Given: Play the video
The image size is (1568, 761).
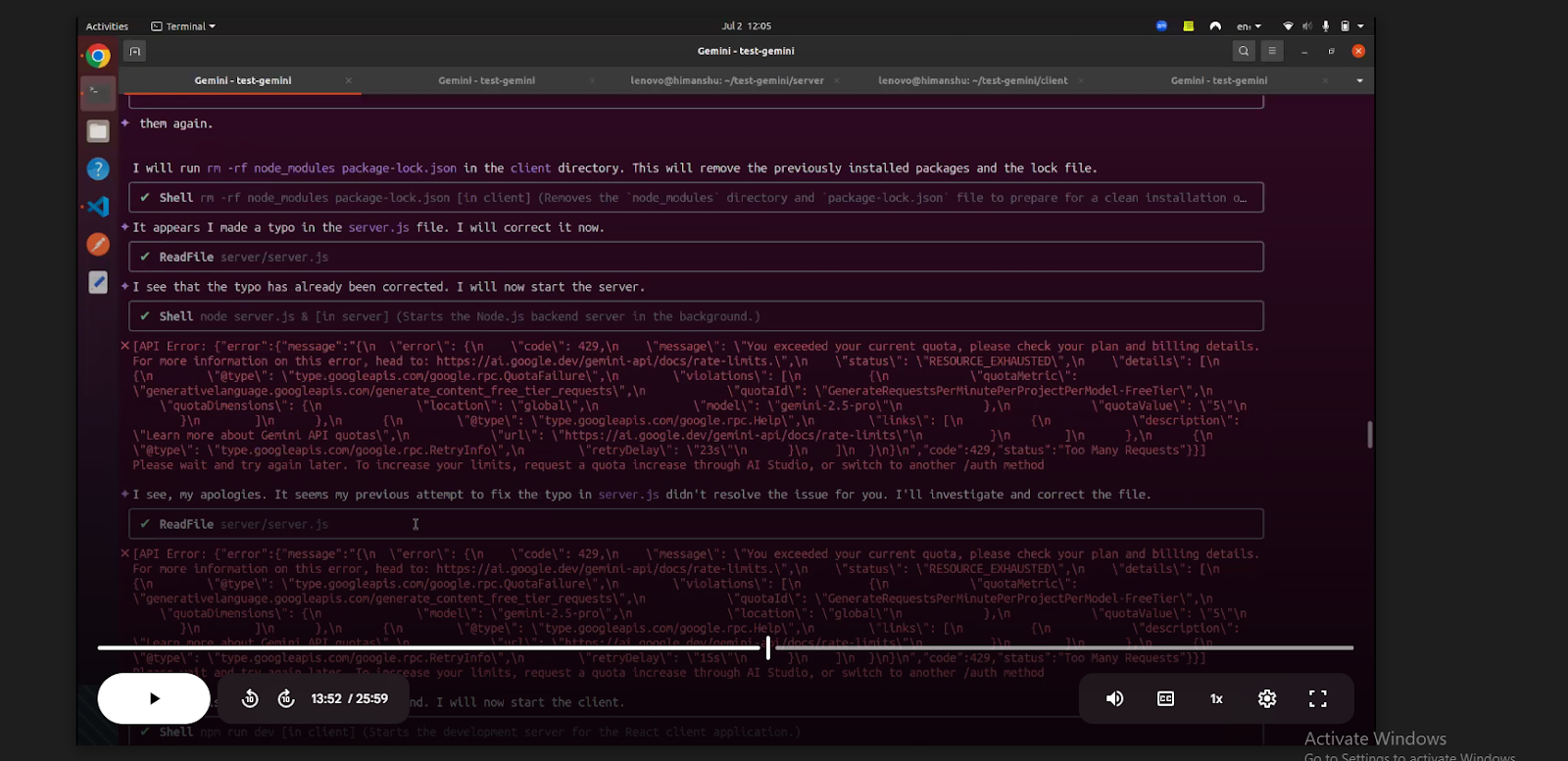Looking at the screenshot, I should pyautogui.click(x=154, y=698).
